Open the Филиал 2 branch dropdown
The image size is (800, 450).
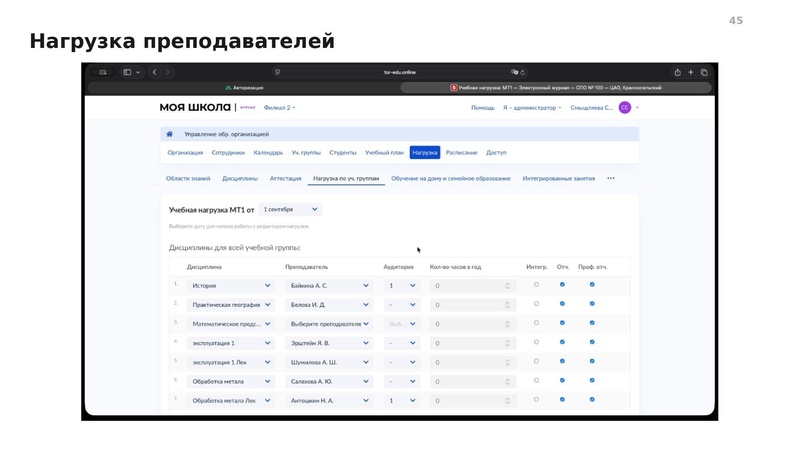[279, 108]
